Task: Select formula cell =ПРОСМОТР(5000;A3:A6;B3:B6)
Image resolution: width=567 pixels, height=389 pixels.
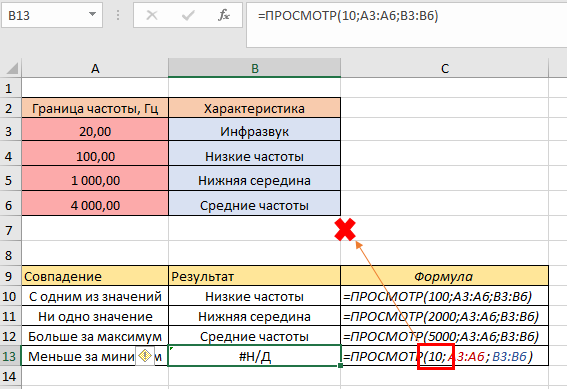Action: tap(444, 336)
